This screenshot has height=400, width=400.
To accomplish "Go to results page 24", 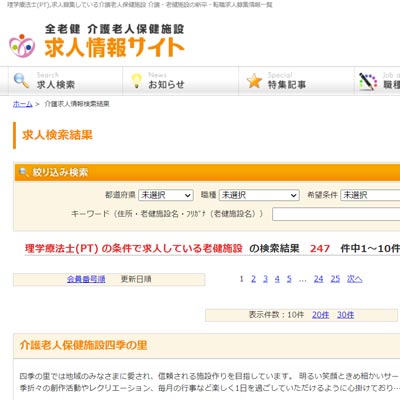I will [319, 279].
